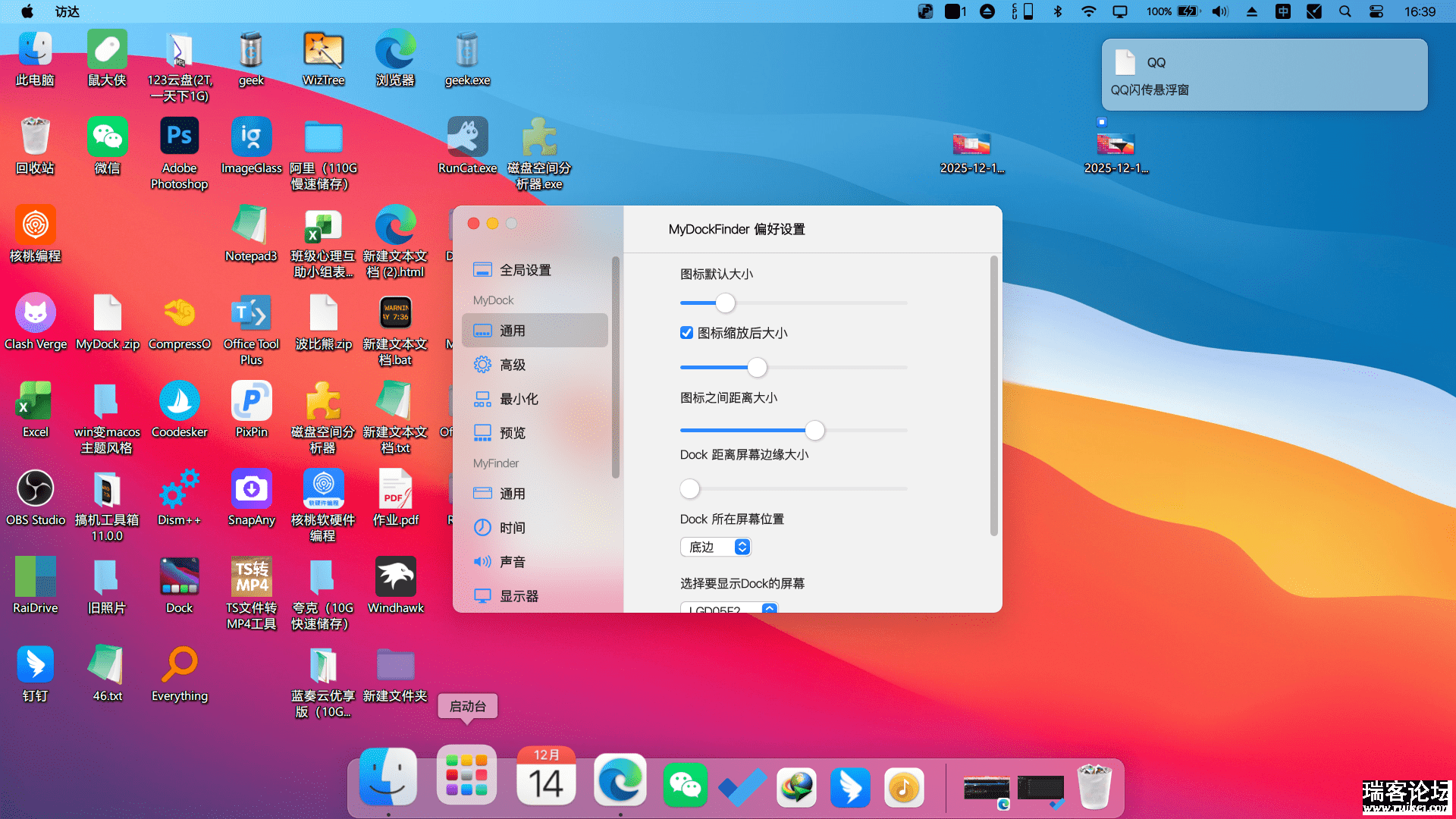Open the LGD05F2 screen selection dropdown
The height and width of the screenshot is (819, 1456).
(728, 608)
